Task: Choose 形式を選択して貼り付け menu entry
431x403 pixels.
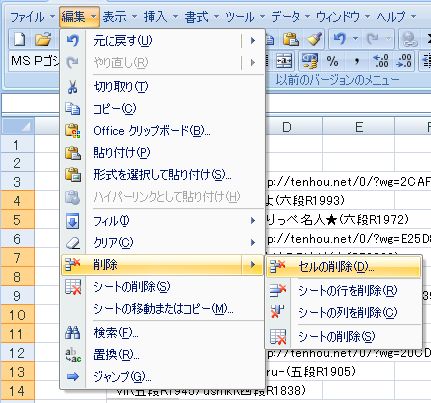Action: pyautogui.click(x=162, y=175)
